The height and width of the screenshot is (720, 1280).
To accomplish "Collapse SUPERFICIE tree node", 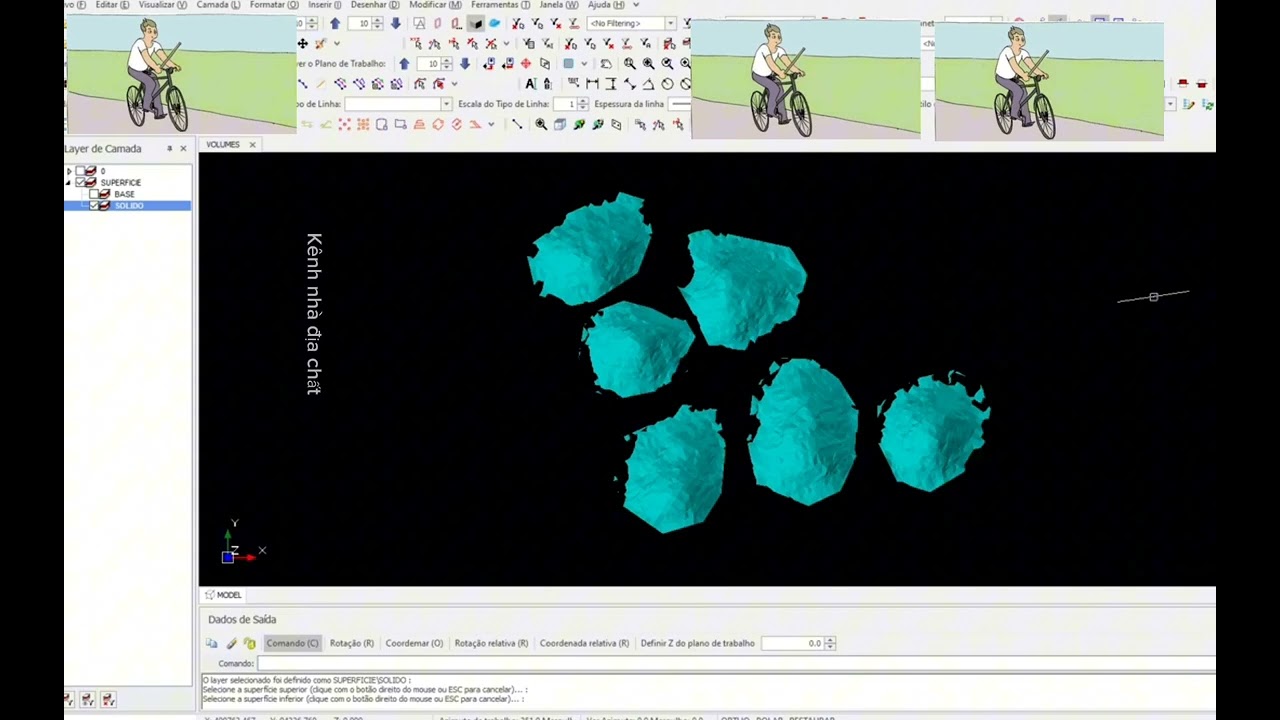I will click(68, 183).
